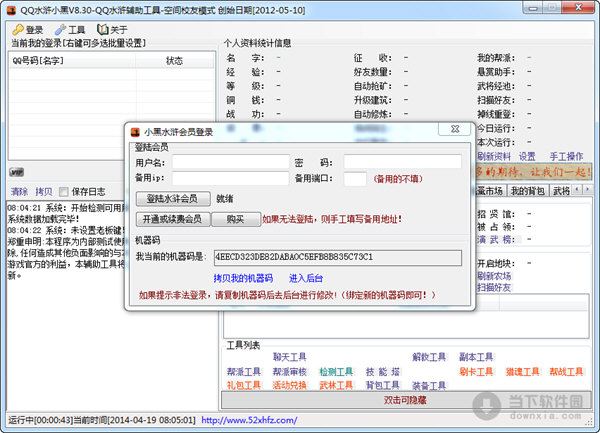
Task: Open the 刷卡工具 tool
Action: pos(476,371)
